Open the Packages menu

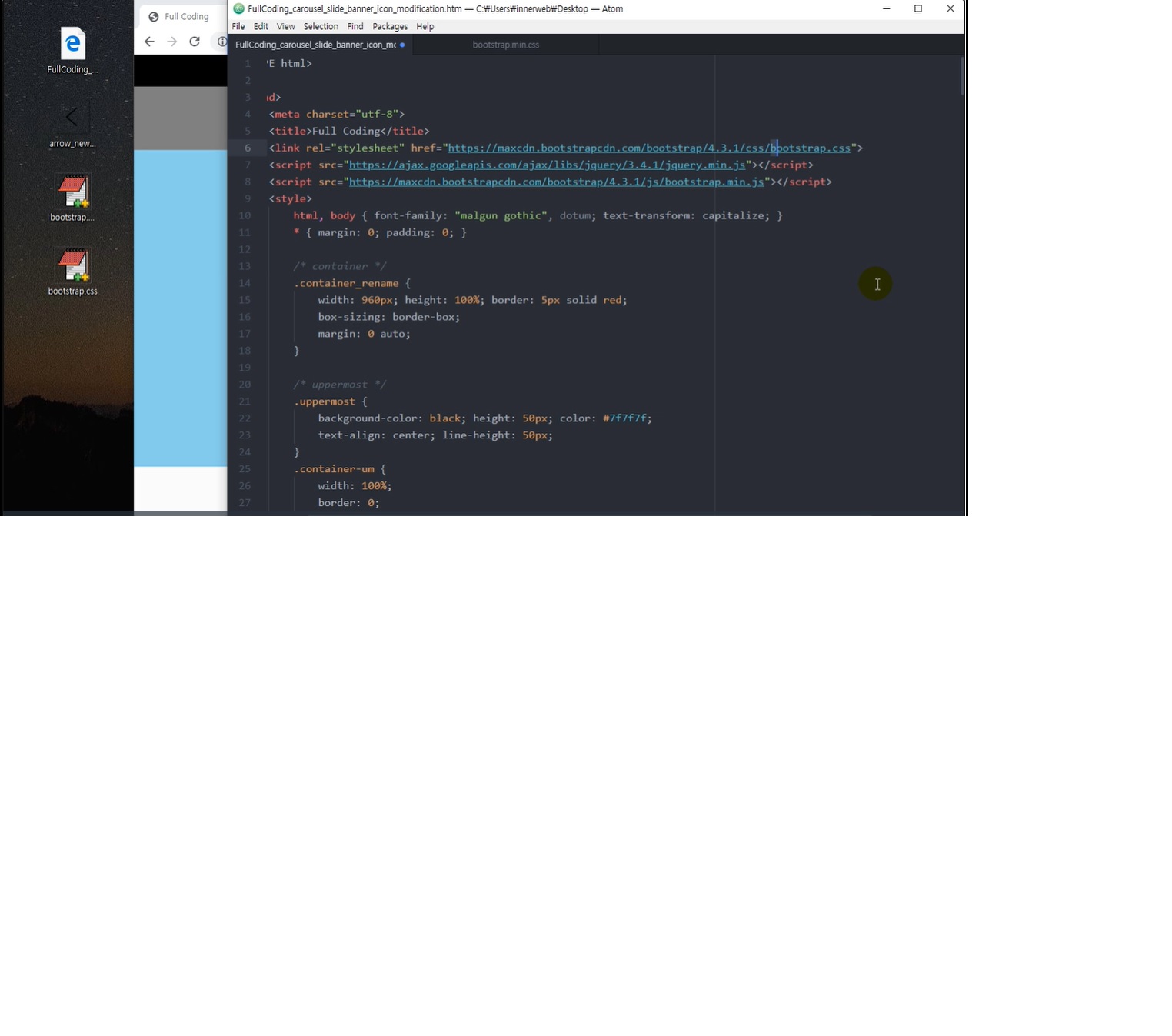tap(390, 26)
